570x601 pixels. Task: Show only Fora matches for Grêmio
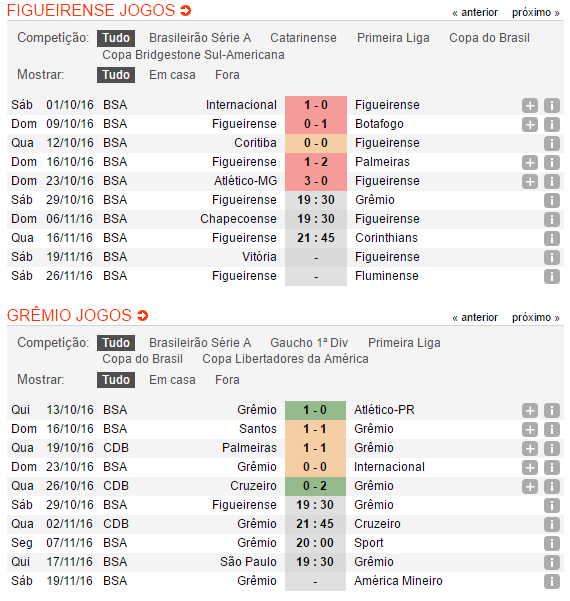(x=227, y=380)
